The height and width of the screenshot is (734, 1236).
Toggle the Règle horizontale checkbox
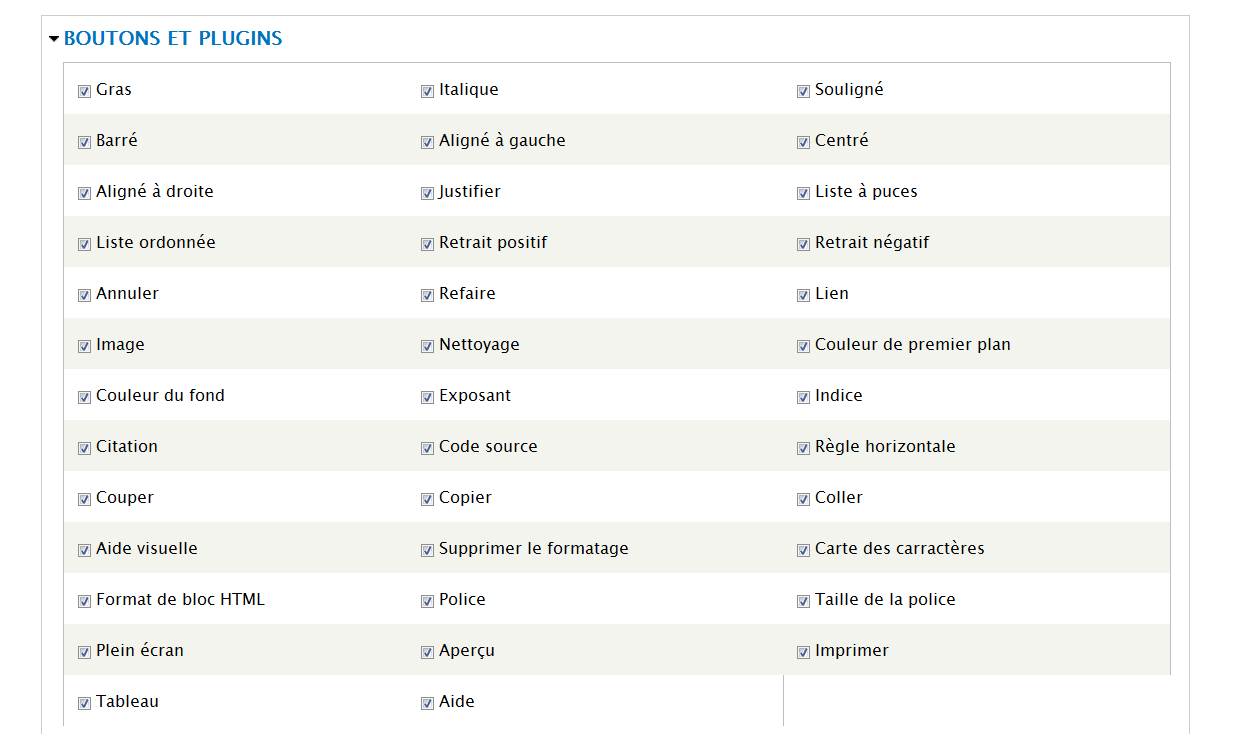804,448
